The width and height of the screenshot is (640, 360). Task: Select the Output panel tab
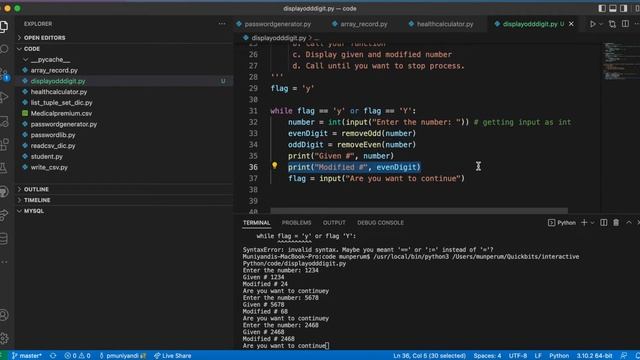(334, 223)
